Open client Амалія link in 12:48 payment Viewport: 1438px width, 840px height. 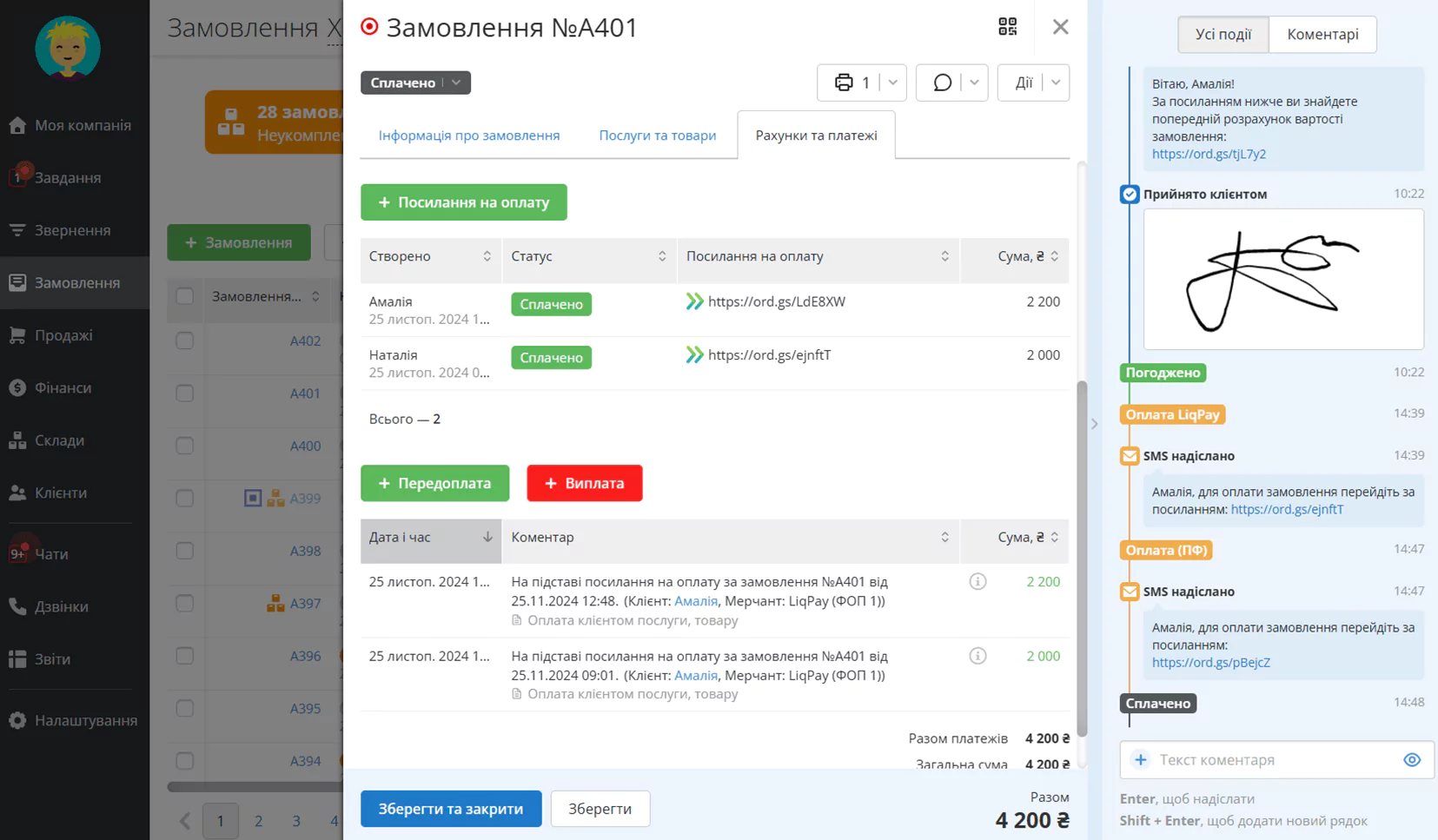tap(696, 601)
